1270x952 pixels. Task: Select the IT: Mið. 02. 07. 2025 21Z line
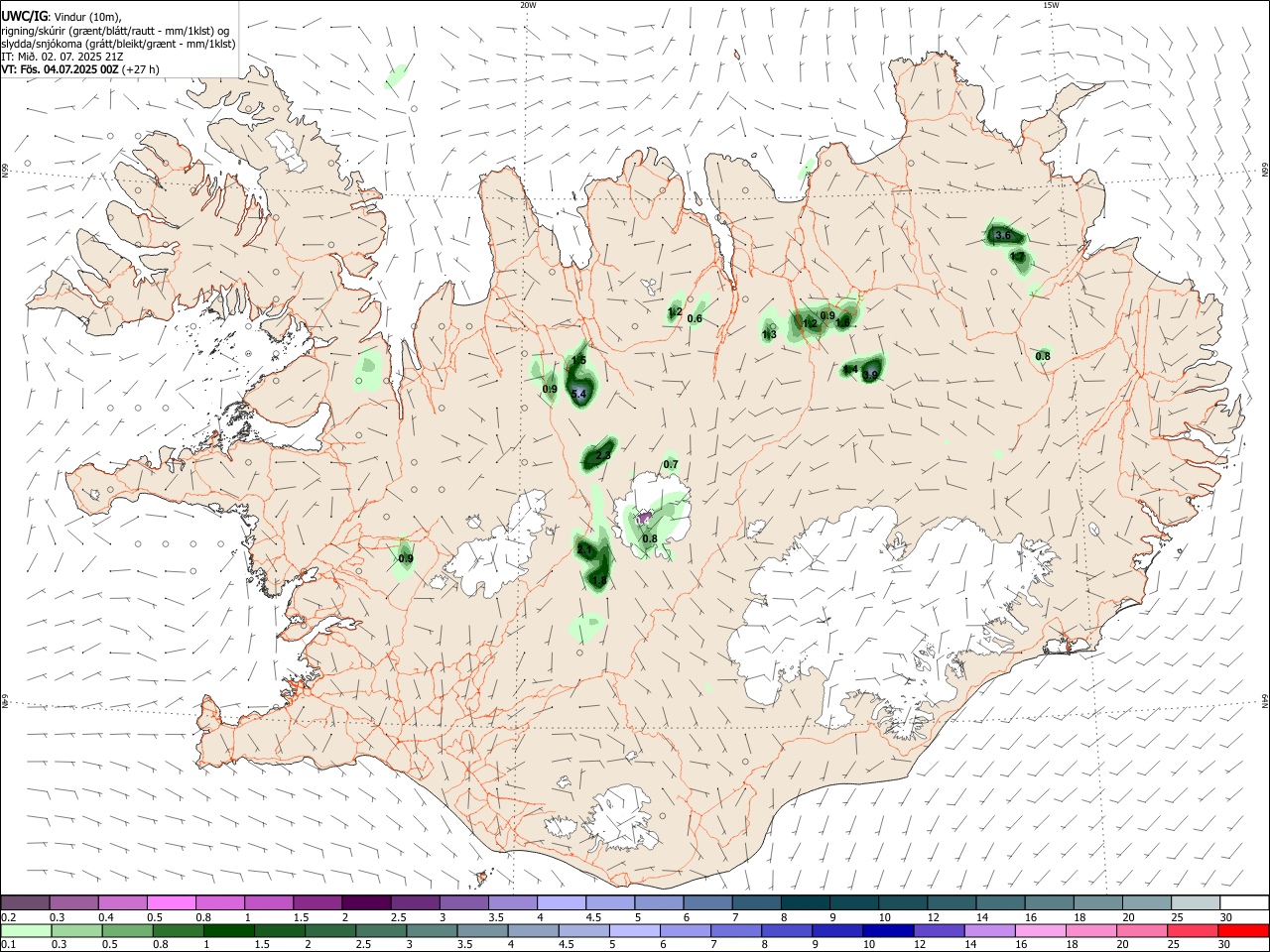click(63, 57)
